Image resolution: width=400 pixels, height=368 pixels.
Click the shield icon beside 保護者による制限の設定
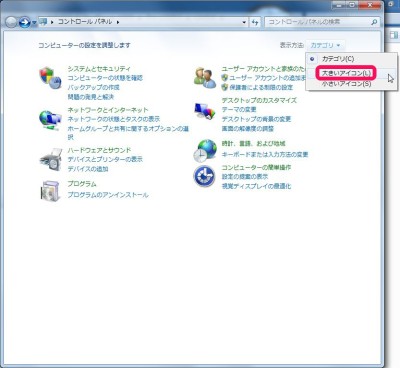225,87
